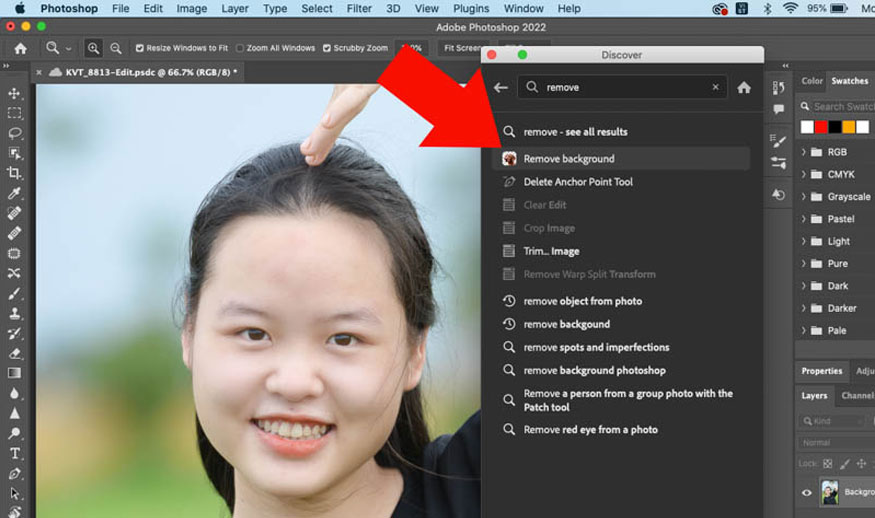The width and height of the screenshot is (875, 518).
Task: Select the Lasso tool
Action: [x=15, y=133]
